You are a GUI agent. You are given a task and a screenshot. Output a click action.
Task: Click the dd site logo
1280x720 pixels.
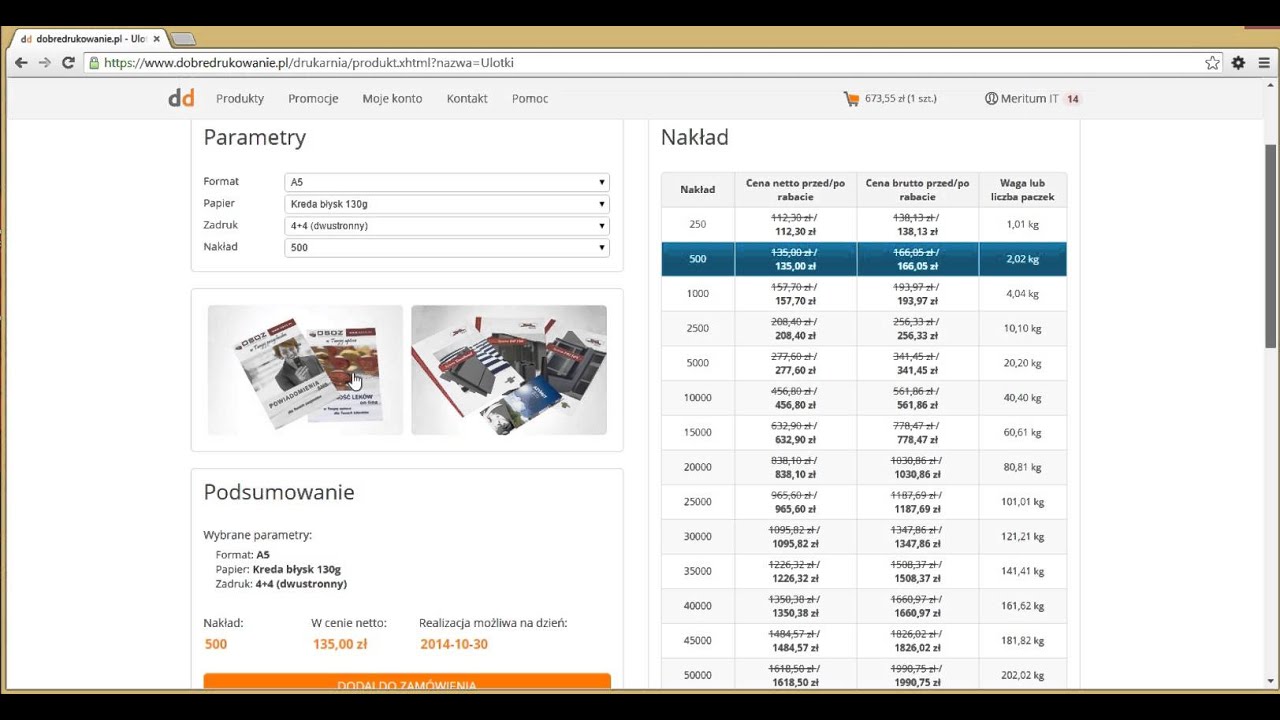point(181,98)
